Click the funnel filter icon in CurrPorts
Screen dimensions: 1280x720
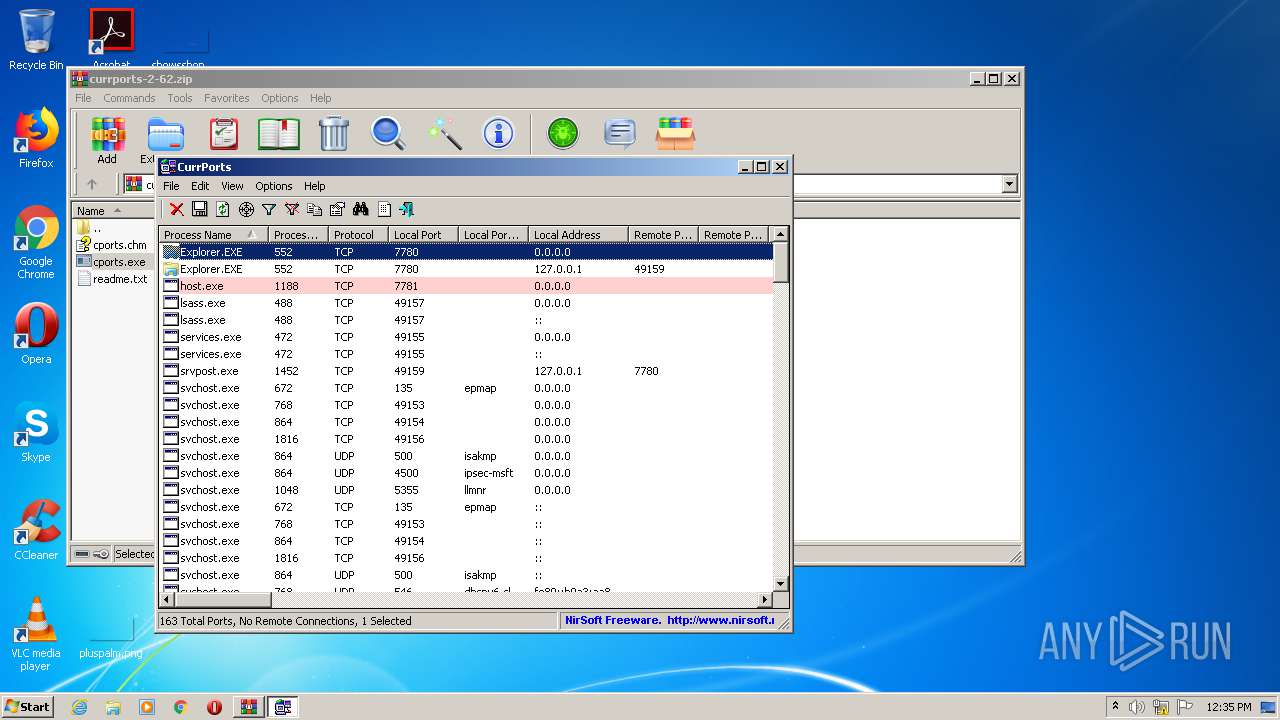(x=269, y=209)
